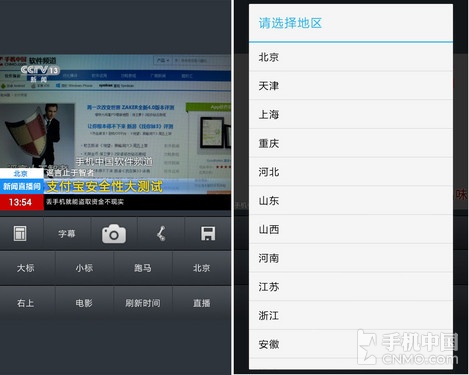The width and height of the screenshot is (469, 375).
Task: Pick 山东 in the region dialog
Action: [351, 201]
